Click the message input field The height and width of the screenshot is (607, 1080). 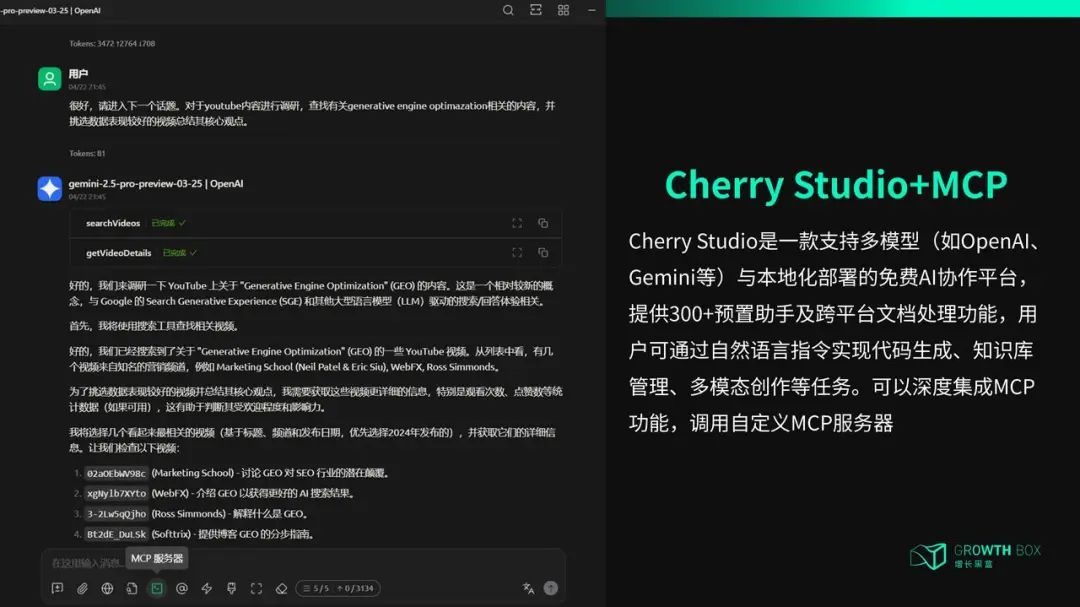(x=303, y=563)
